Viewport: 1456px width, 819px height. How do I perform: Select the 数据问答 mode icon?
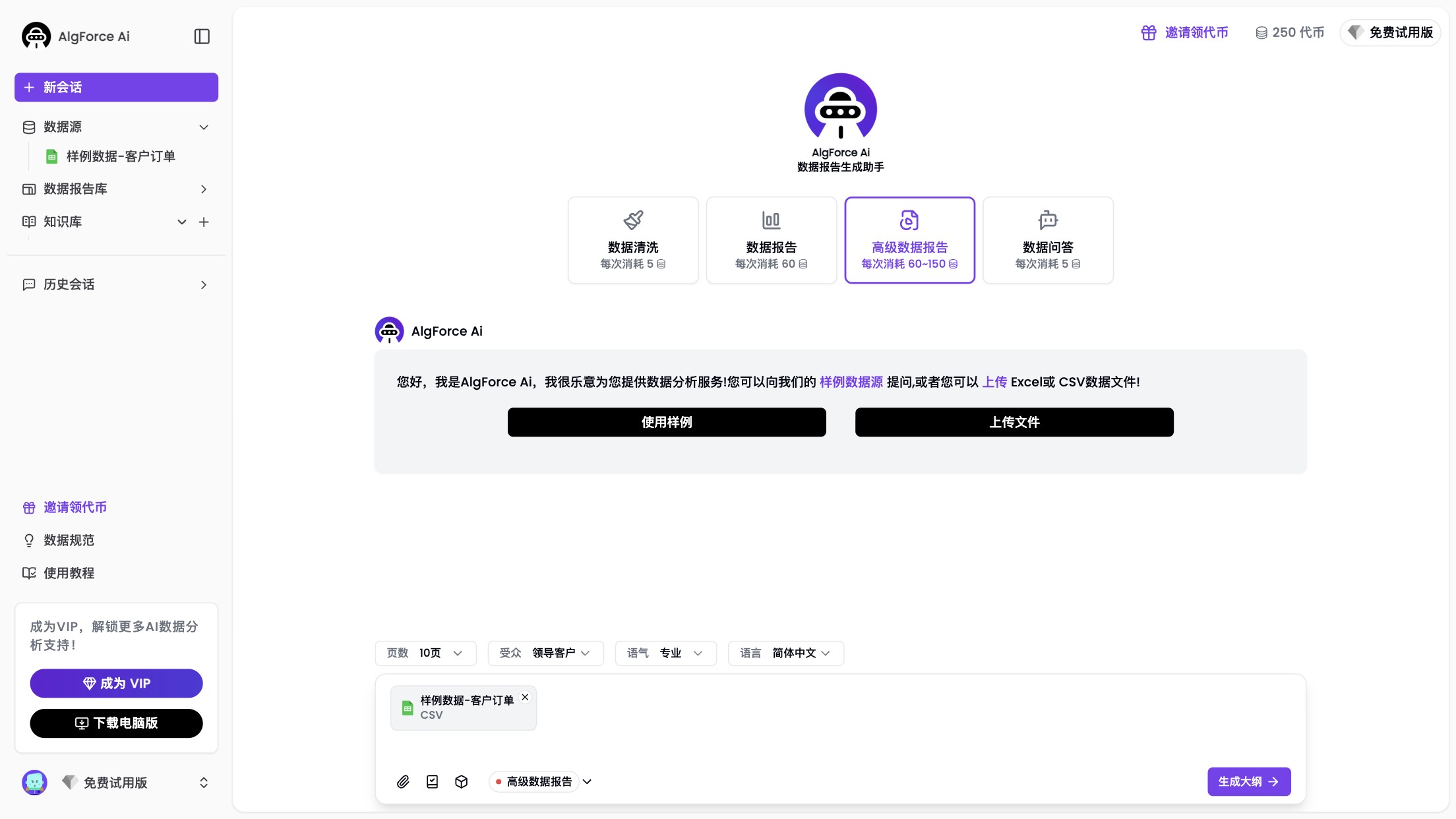(x=1047, y=220)
